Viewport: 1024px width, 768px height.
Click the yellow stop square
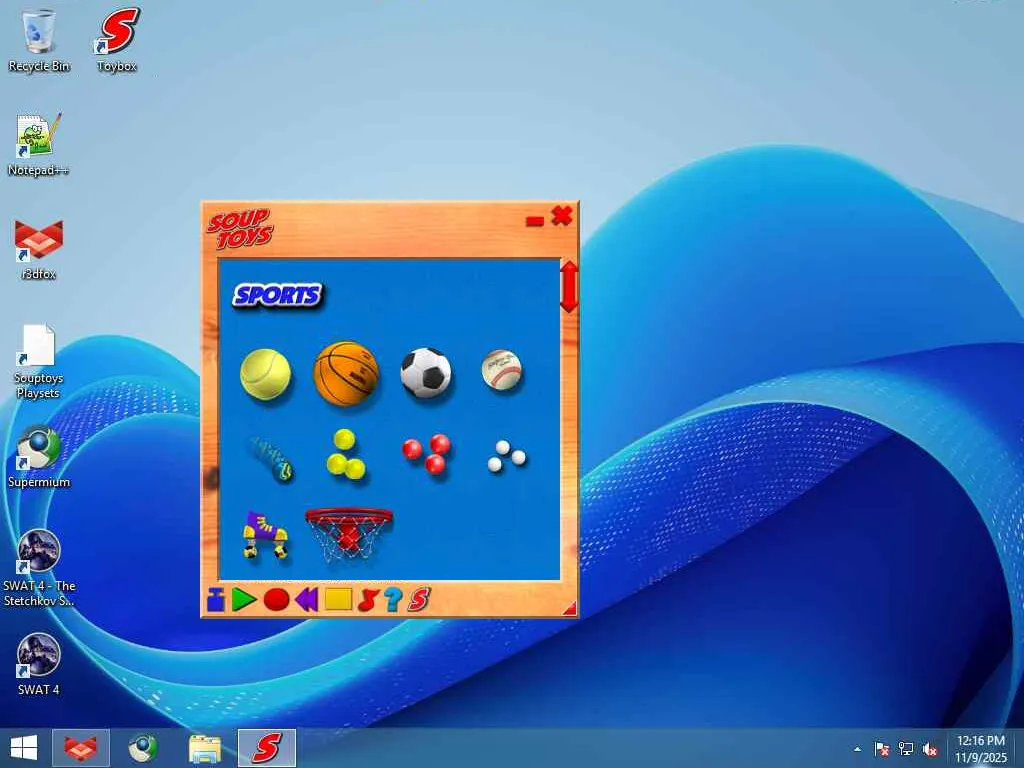(338, 600)
